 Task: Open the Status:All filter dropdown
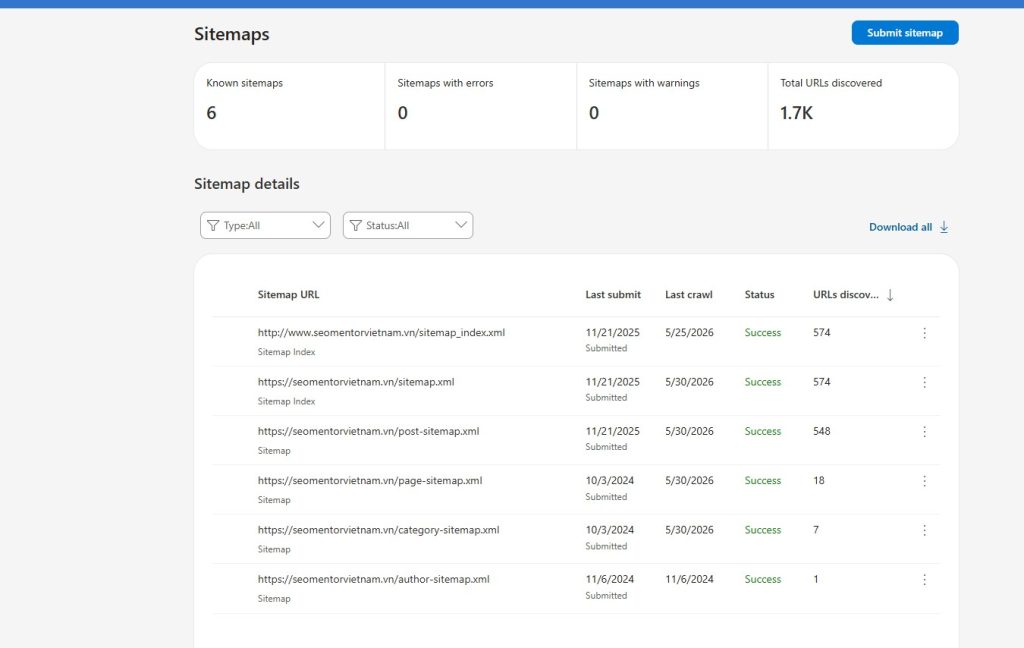coord(408,225)
